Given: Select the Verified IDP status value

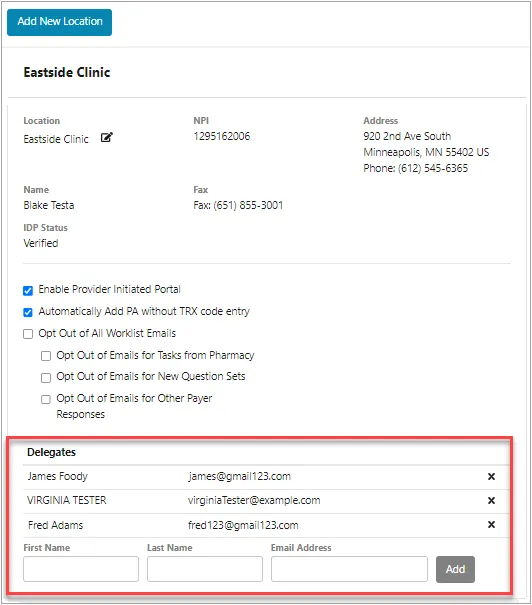Looking at the screenshot, I should click(41, 243).
